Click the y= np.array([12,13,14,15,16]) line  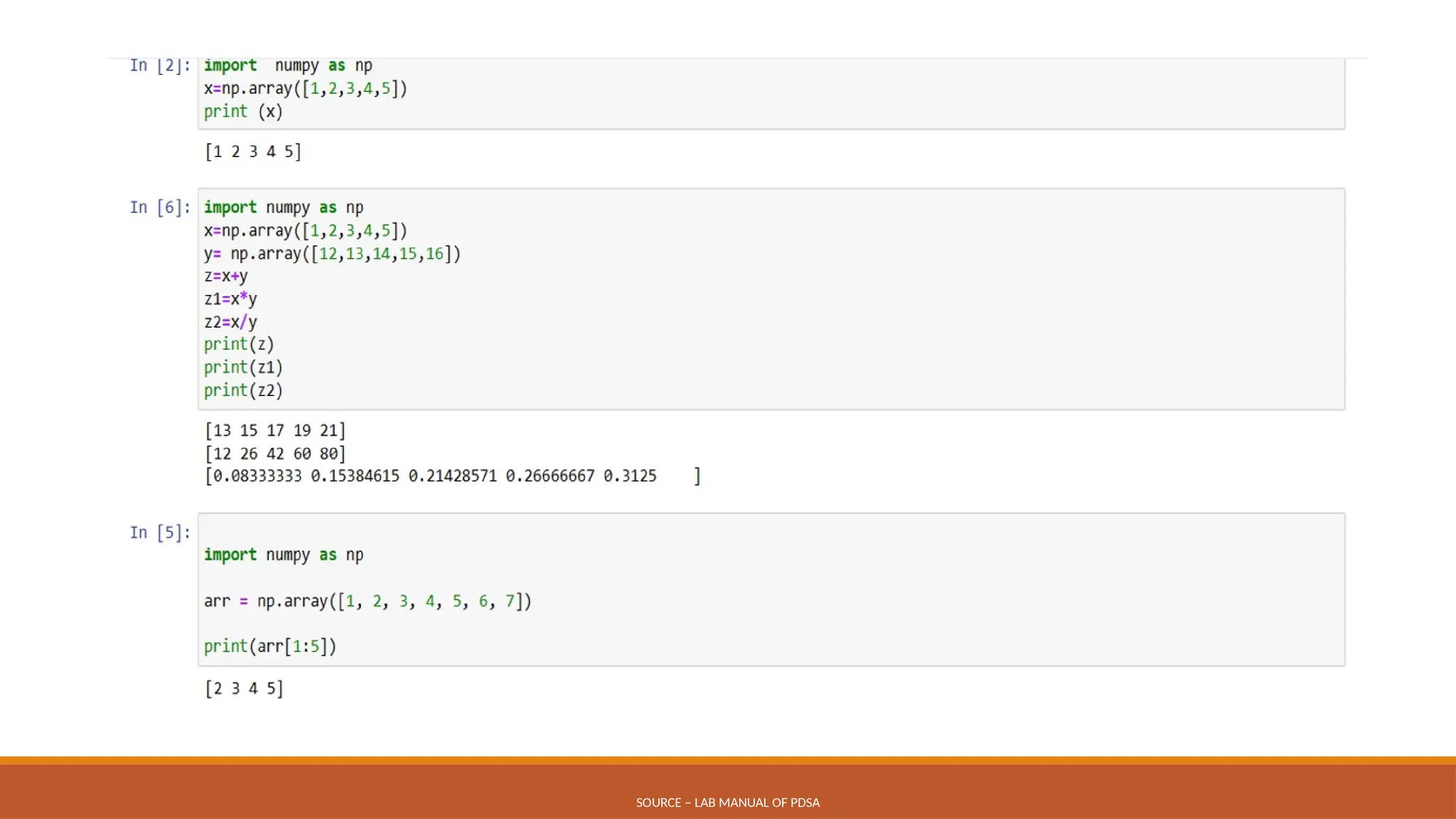point(332,254)
